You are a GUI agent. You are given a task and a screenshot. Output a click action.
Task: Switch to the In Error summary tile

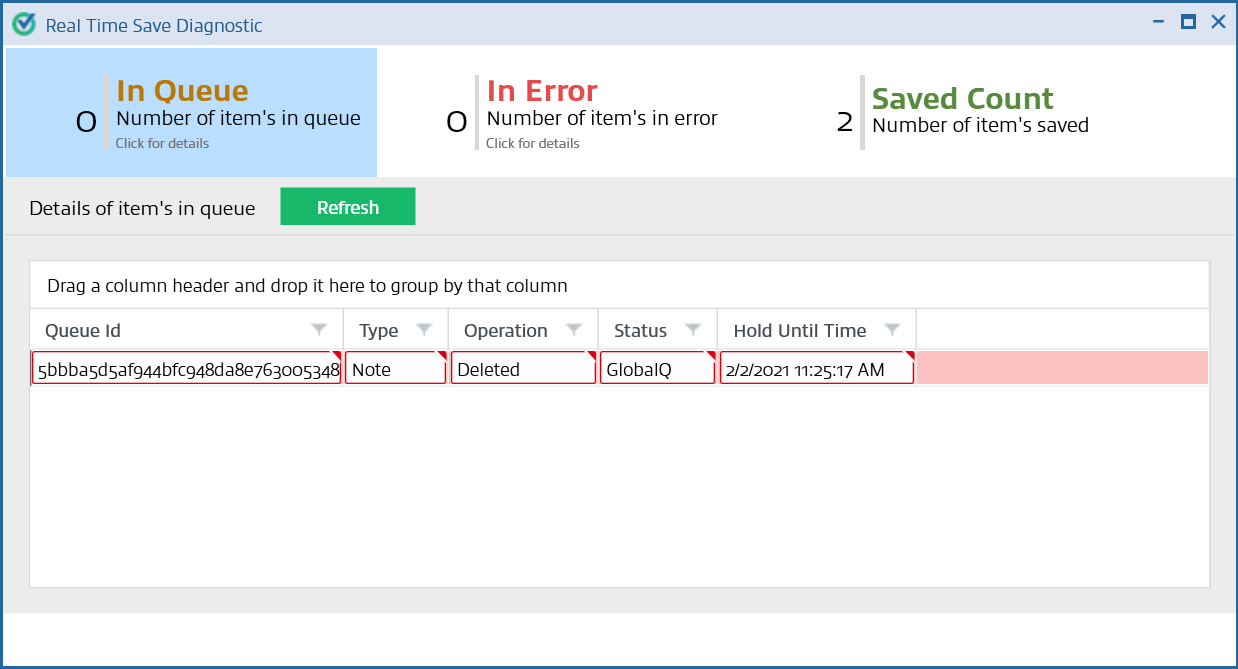click(580, 113)
